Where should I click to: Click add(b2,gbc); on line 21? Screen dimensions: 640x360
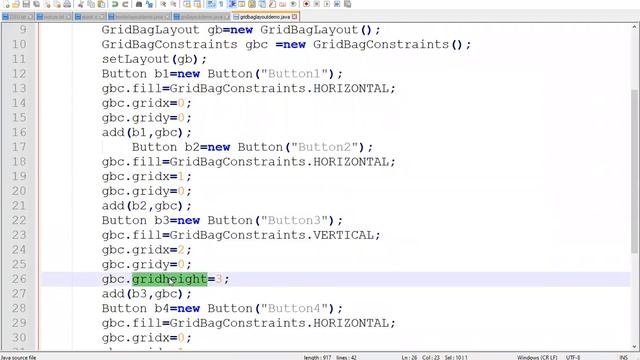pos(147,206)
